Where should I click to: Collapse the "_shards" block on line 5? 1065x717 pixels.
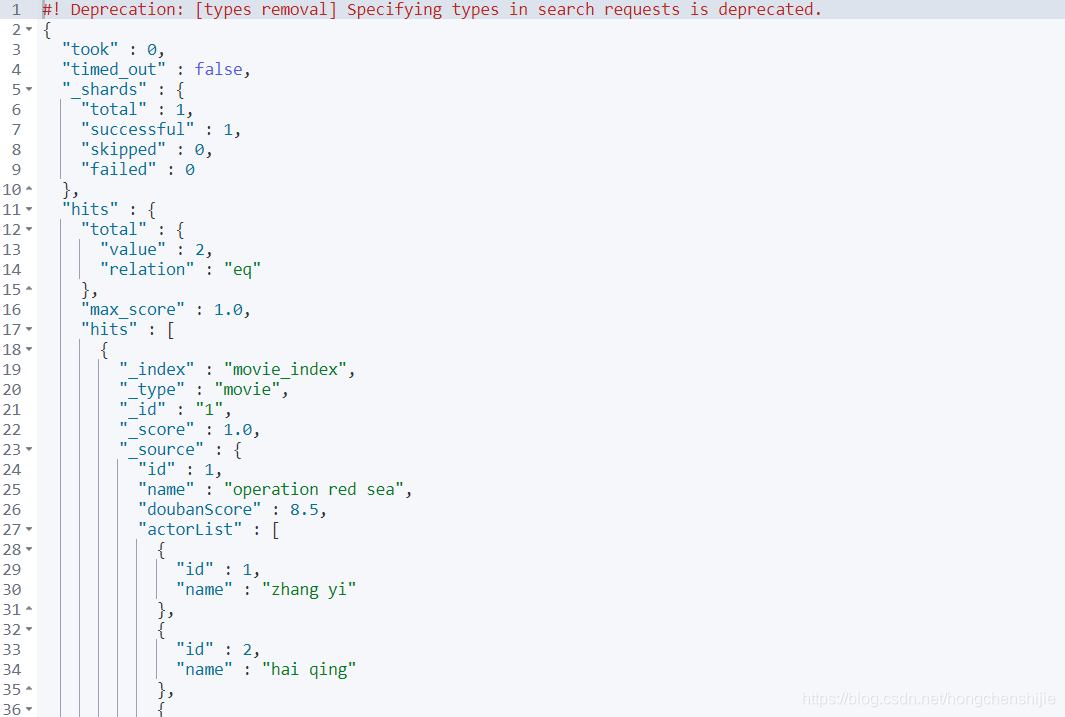[x=29, y=89]
